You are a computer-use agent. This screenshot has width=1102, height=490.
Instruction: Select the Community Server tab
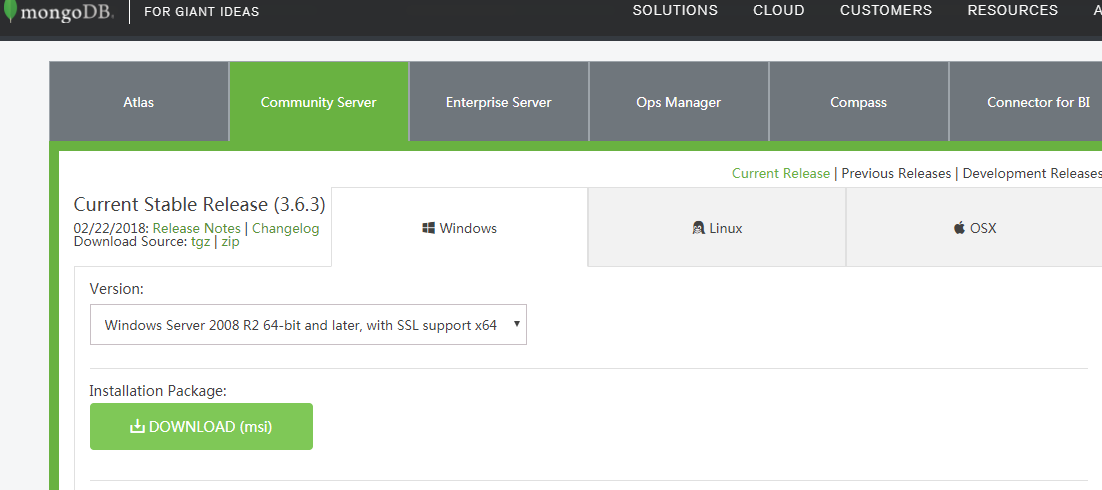pyautogui.click(x=318, y=102)
